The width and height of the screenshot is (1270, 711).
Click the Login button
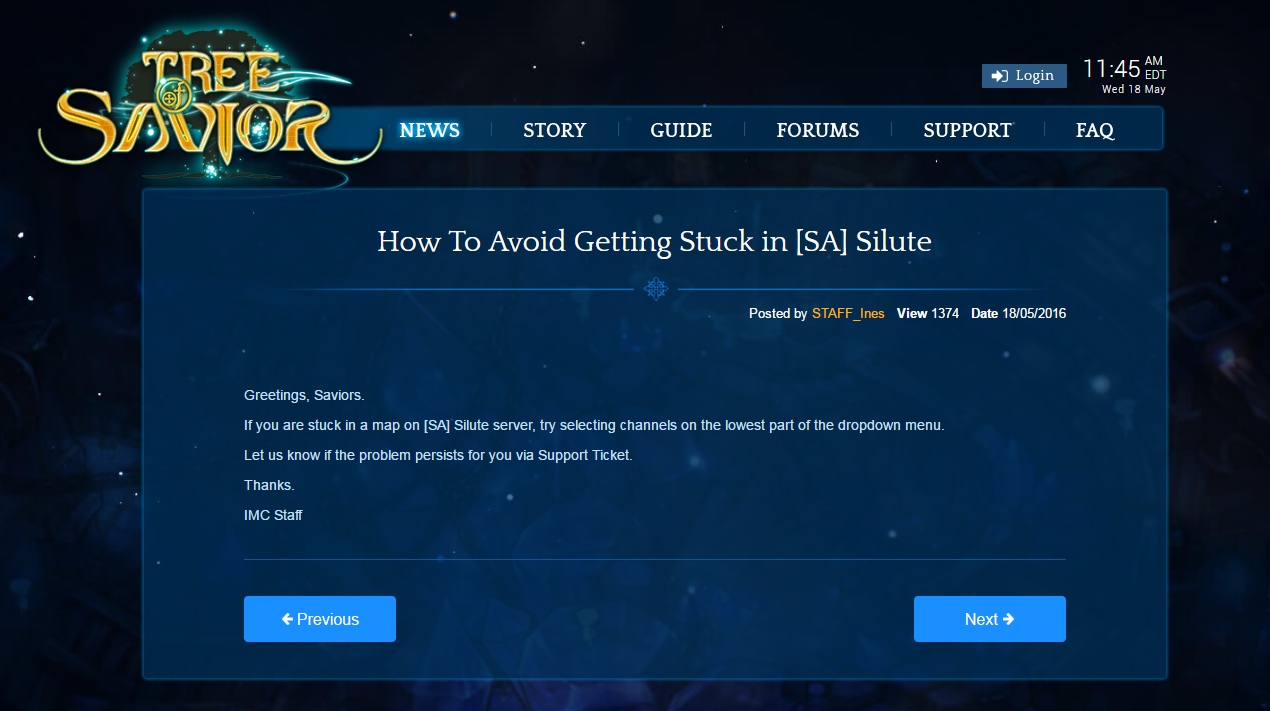1024,75
